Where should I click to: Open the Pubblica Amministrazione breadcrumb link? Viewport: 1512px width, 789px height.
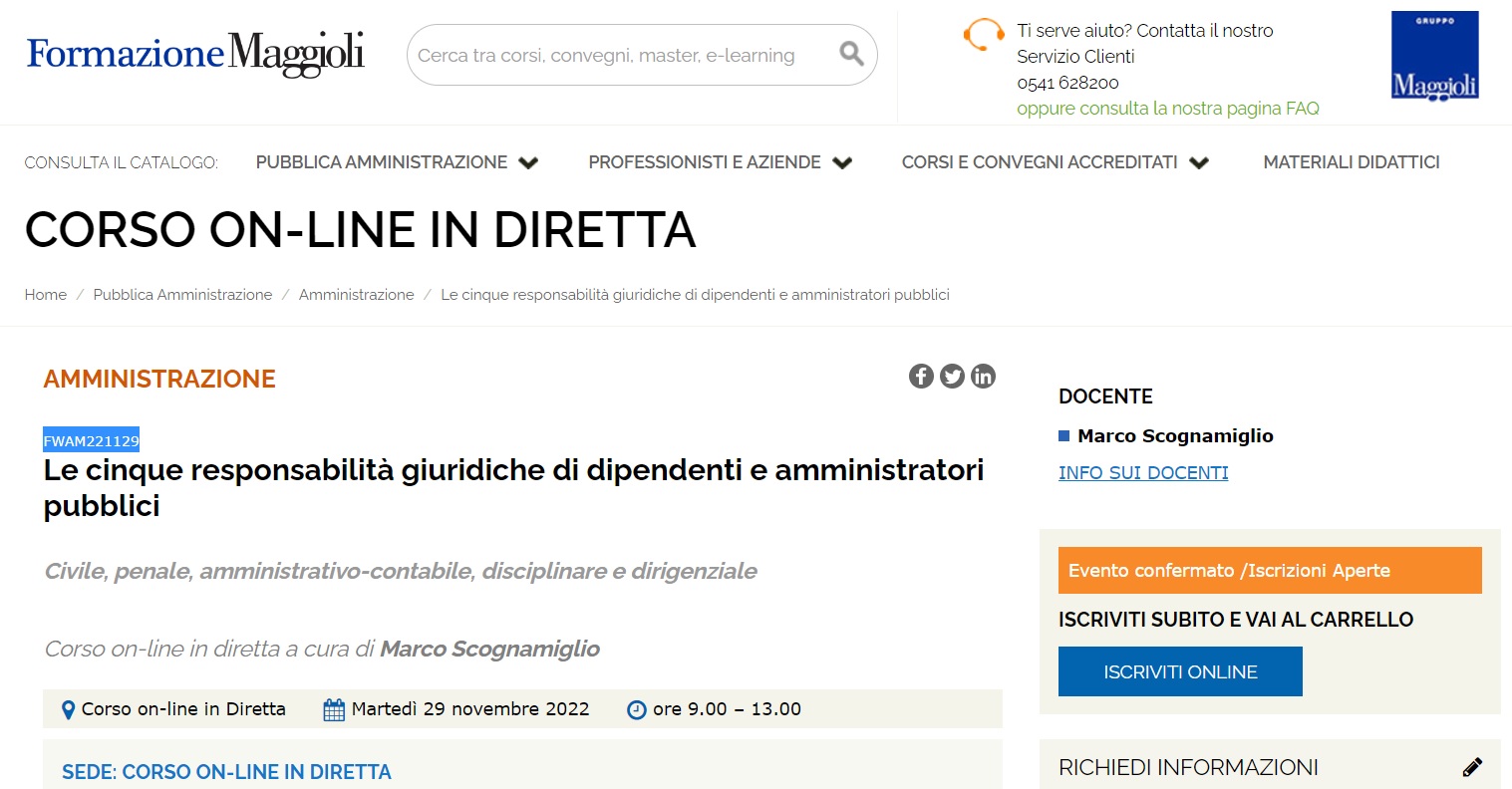click(182, 295)
